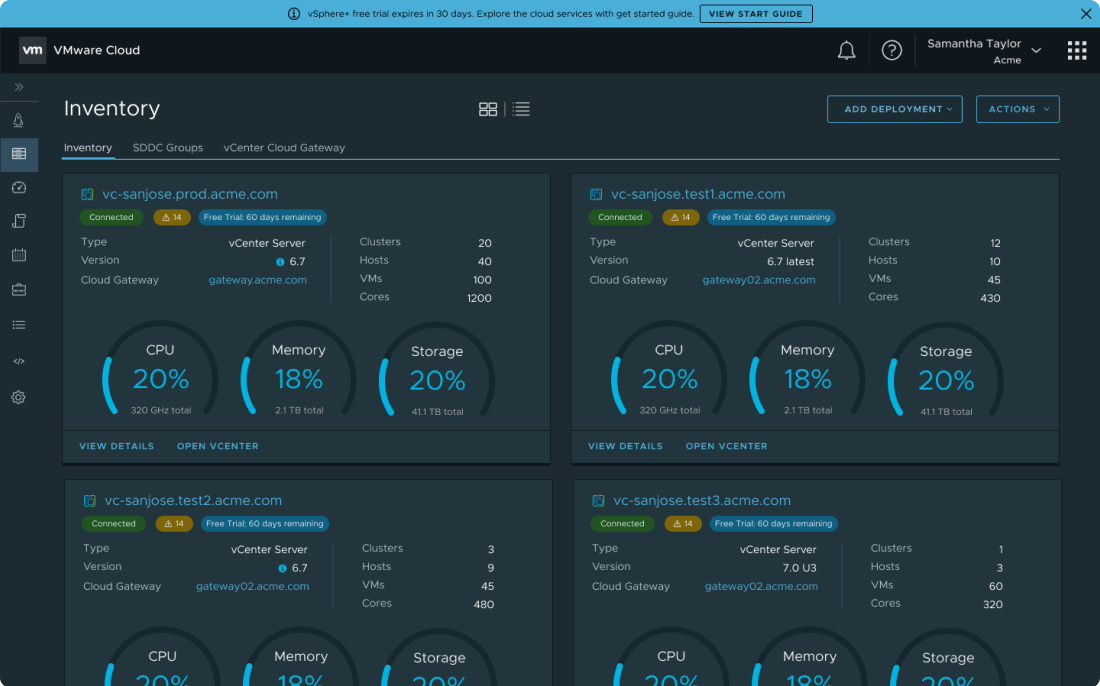Click warning badge 14 on test1 card
Screen dimensions: 1100x686
pyautogui.click(x=680, y=217)
